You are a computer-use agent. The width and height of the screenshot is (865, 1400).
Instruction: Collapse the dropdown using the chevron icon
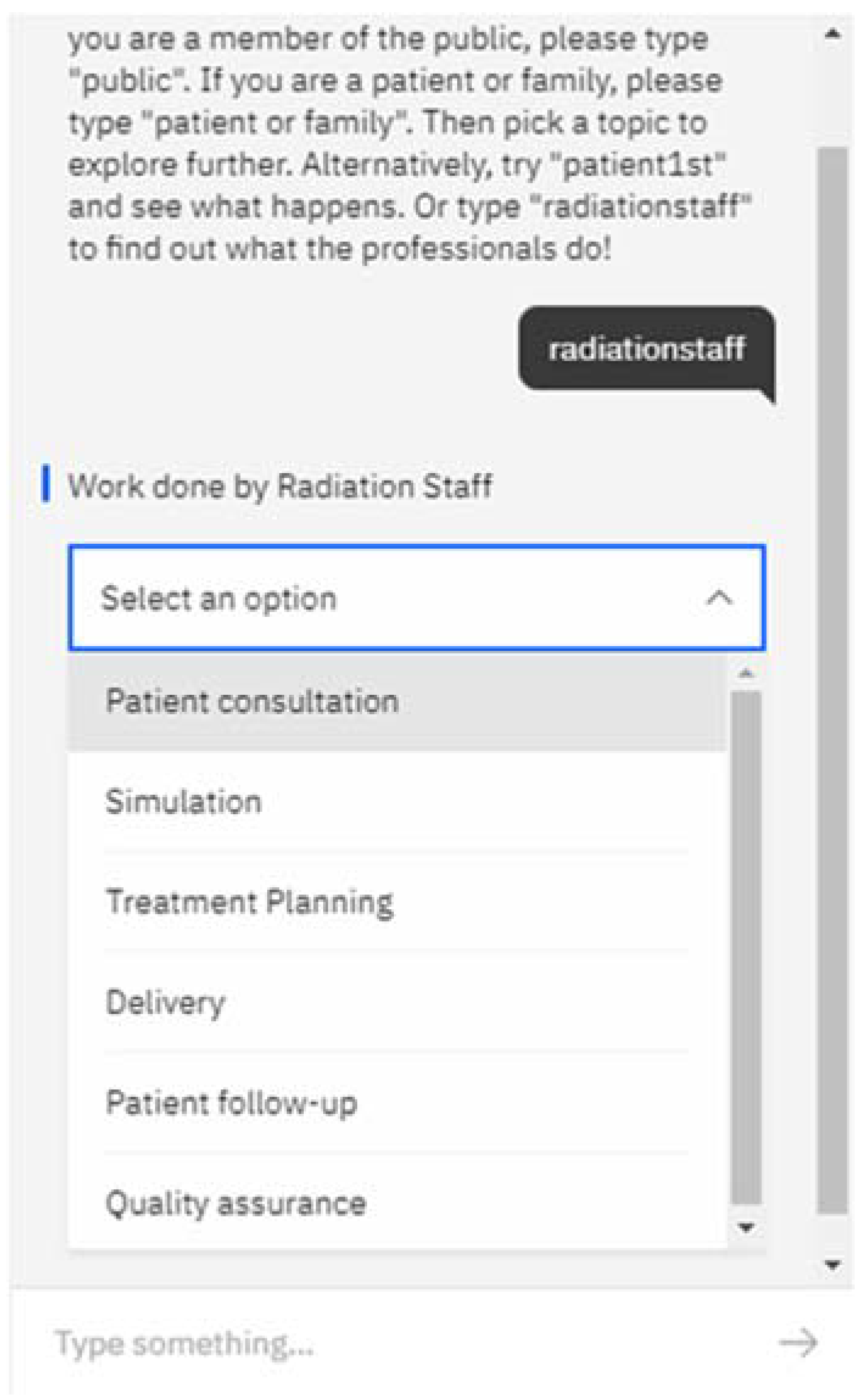(x=720, y=597)
